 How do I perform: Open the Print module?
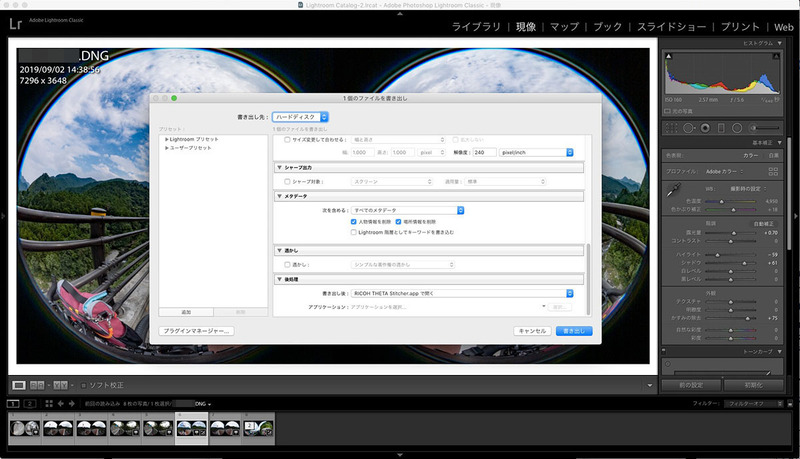(x=740, y=27)
